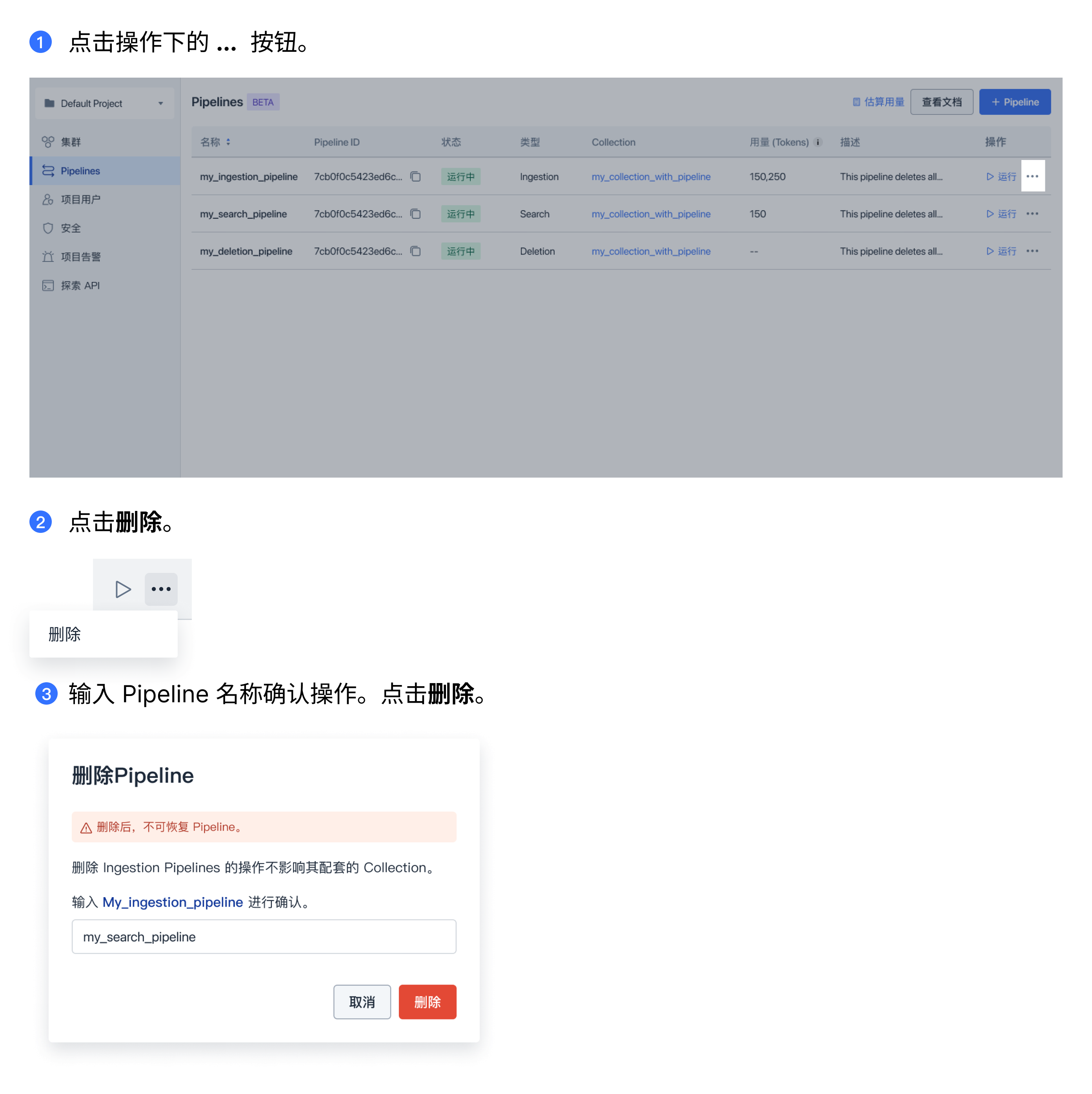
Task: Select Pipelines in the sidebar
Action: [106, 171]
